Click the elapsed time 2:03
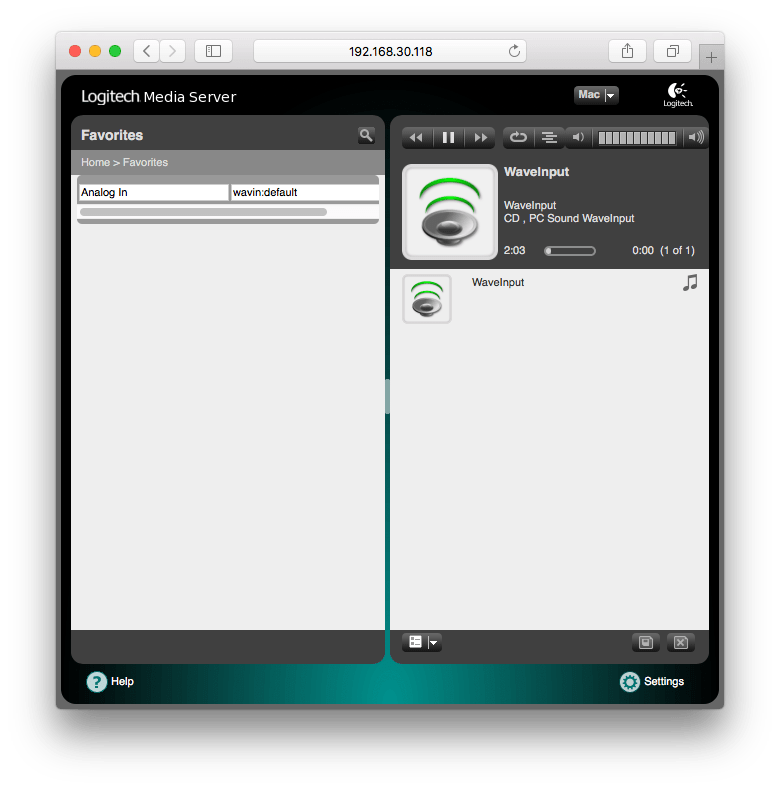The height and width of the screenshot is (789, 780). coord(514,251)
